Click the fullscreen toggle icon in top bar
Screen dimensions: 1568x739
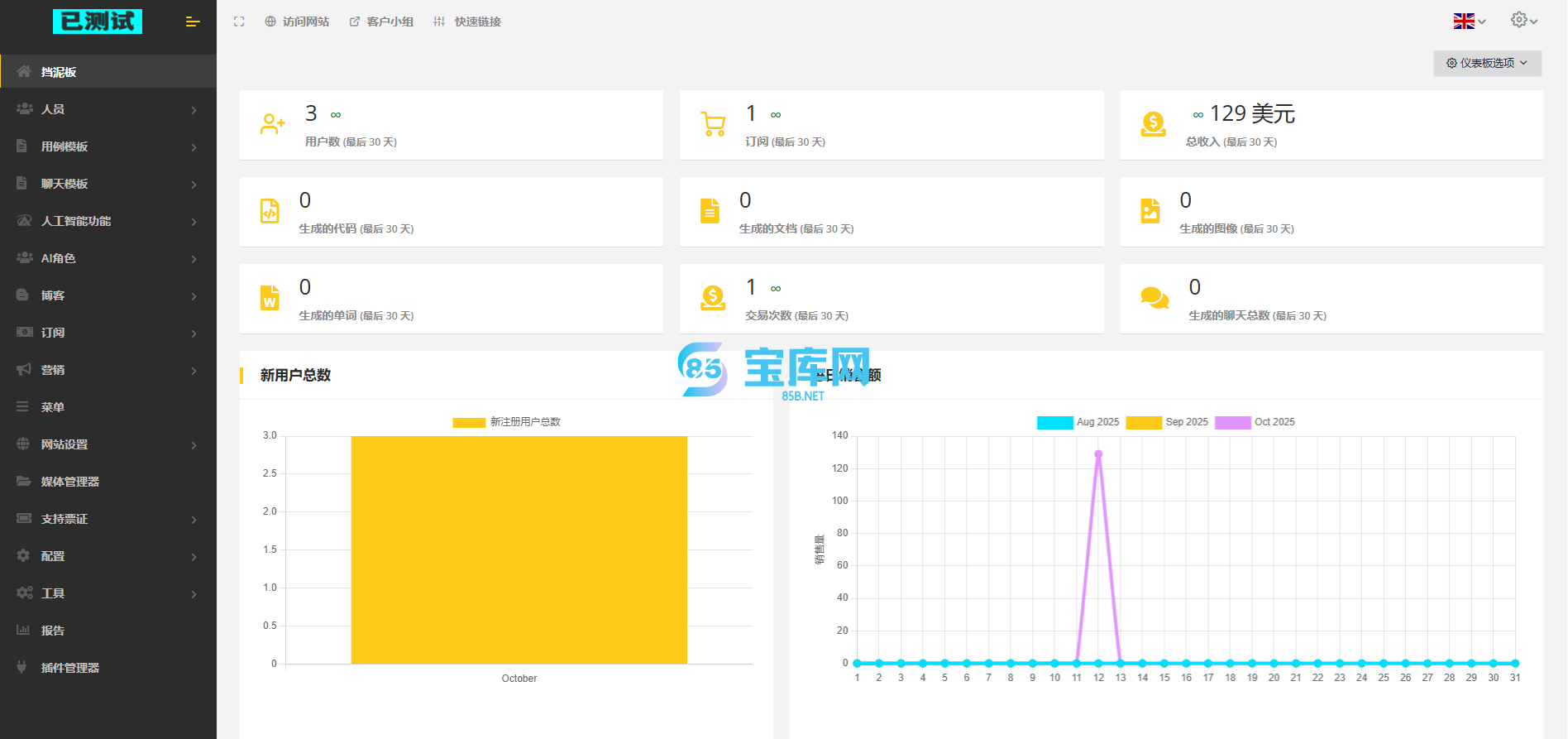pos(239,22)
